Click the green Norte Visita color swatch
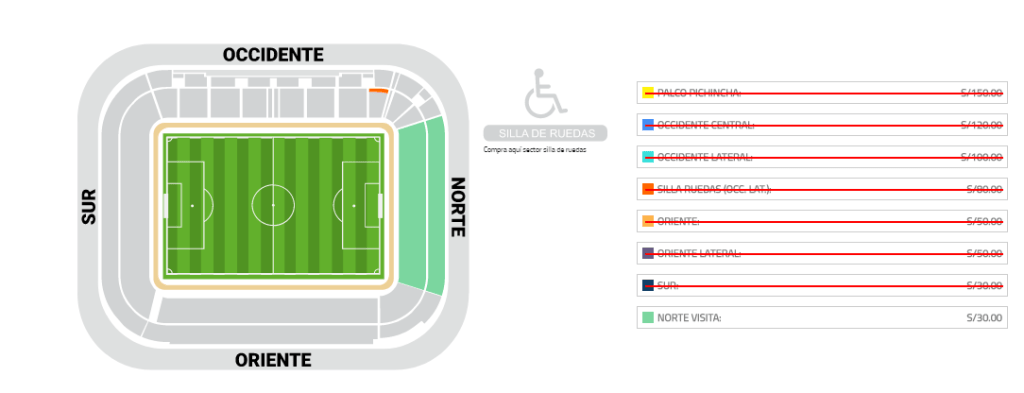The width and height of the screenshot is (1024, 393). (648, 318)
